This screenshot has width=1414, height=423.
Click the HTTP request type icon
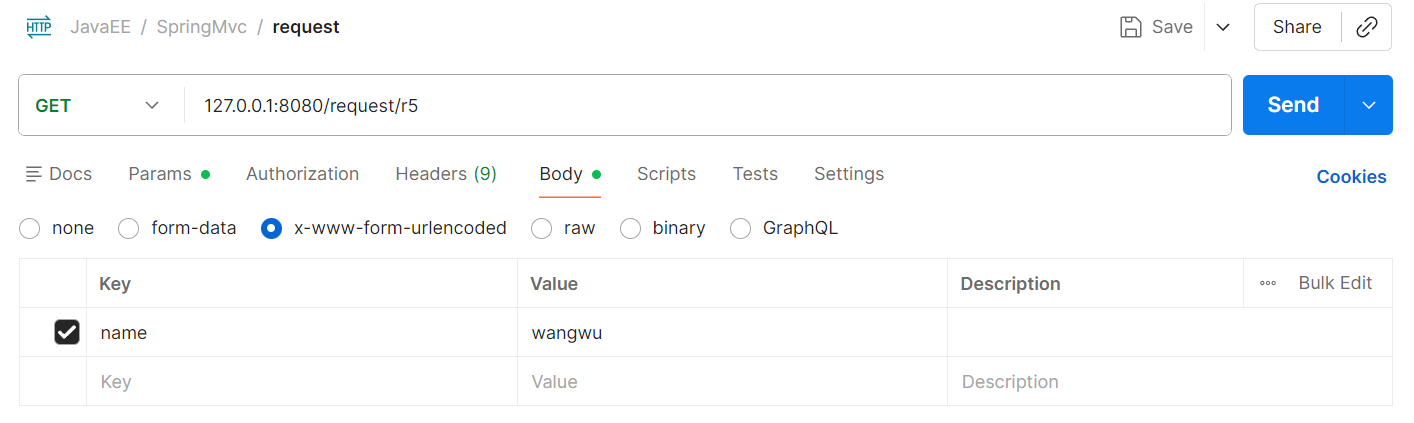39,27
